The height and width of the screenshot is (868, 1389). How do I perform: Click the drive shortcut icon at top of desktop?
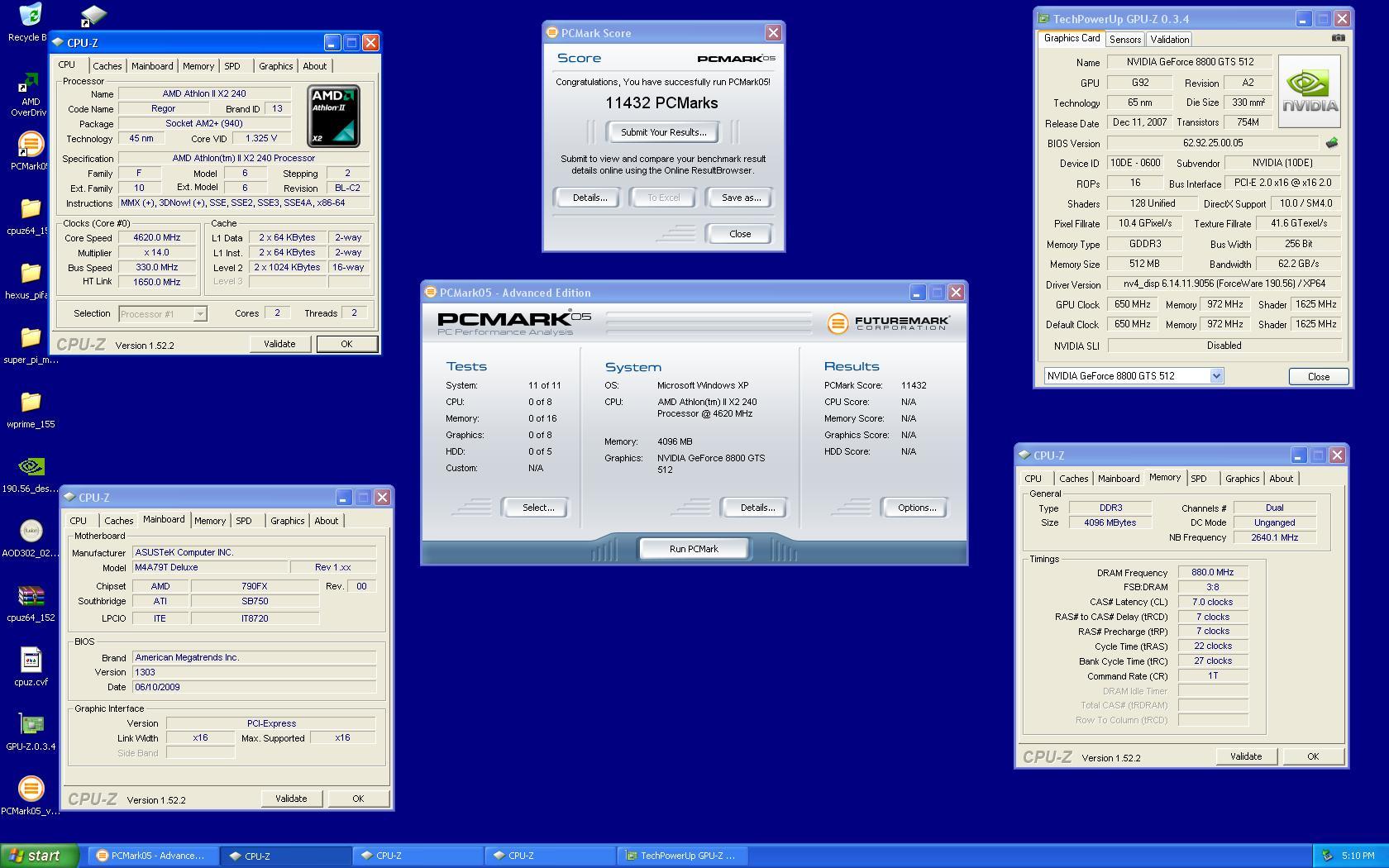pyautogui.click(x=93, y=17)
